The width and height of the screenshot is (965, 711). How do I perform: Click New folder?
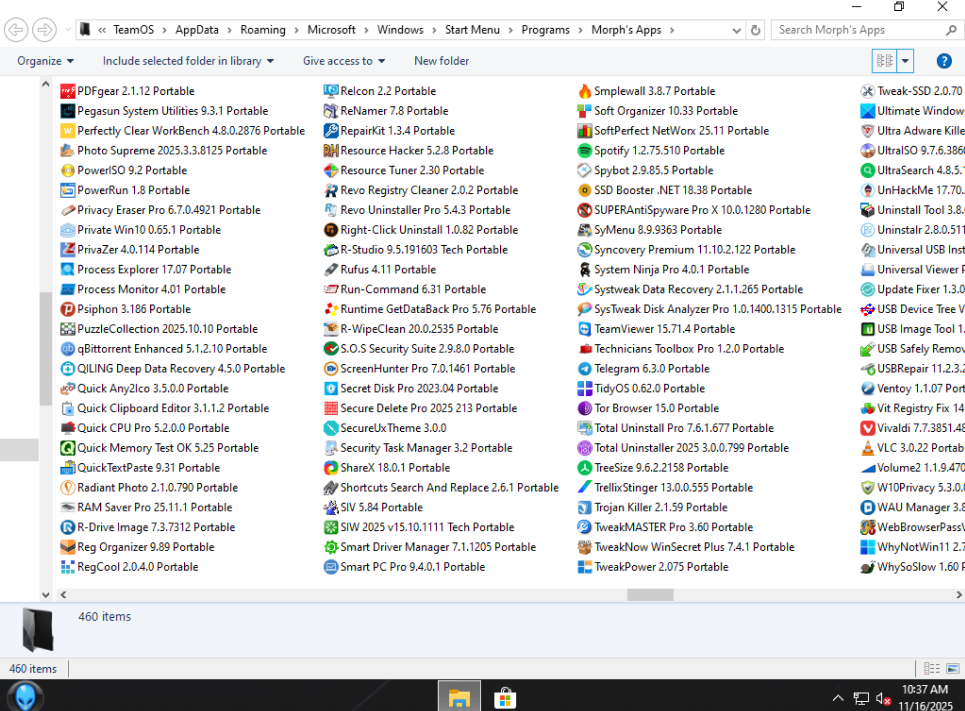(x=441, y=61)
